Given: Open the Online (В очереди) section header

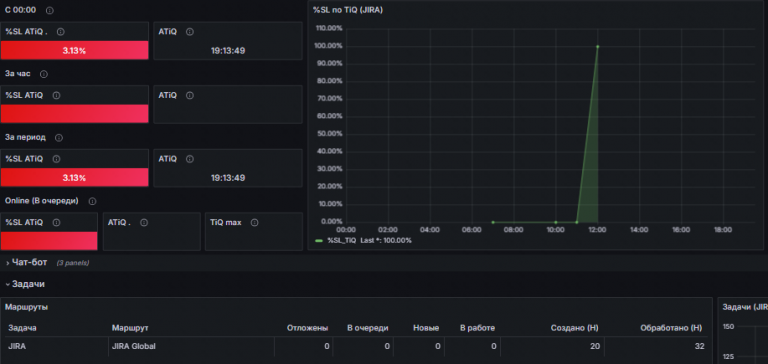Looking at the screenshot, I should (x=42, y=201).
